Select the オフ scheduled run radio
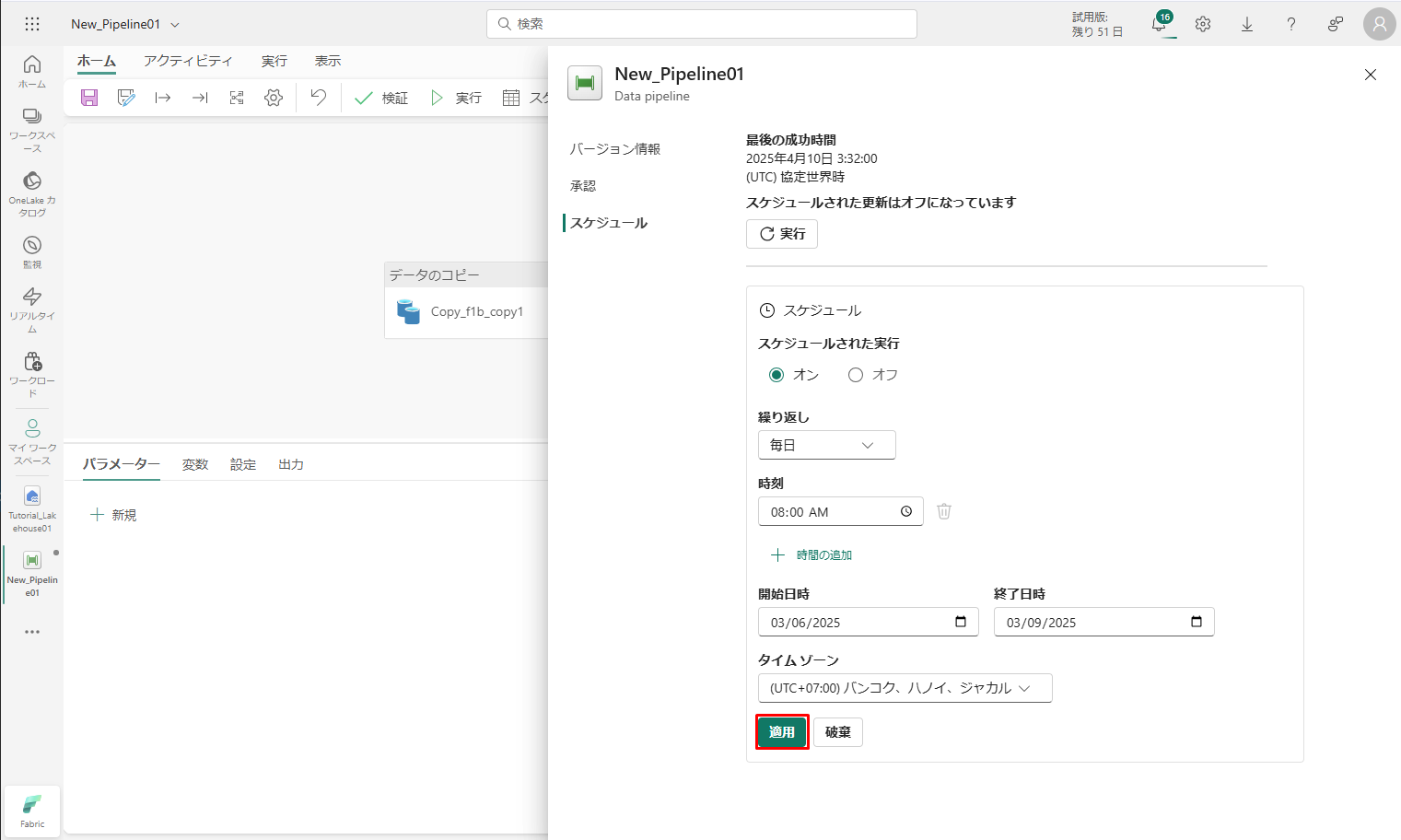The width and height of the screenshot is (1401, 840). tap(856, 375)
